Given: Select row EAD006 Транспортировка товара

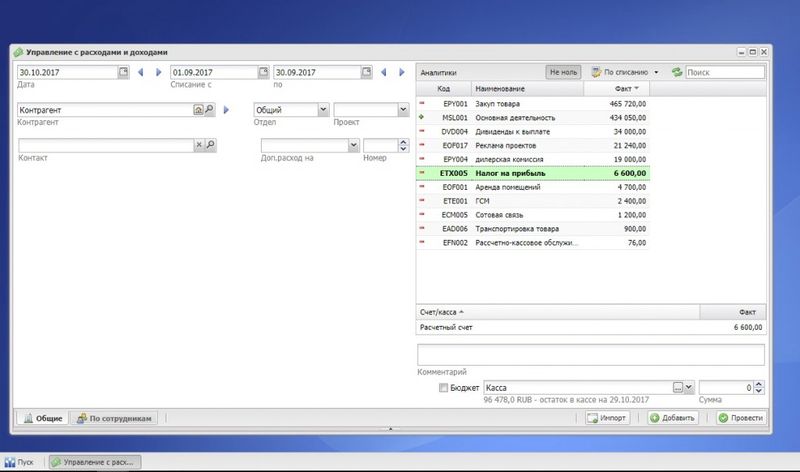Looking at the screenshot, I should pos(533,229).
